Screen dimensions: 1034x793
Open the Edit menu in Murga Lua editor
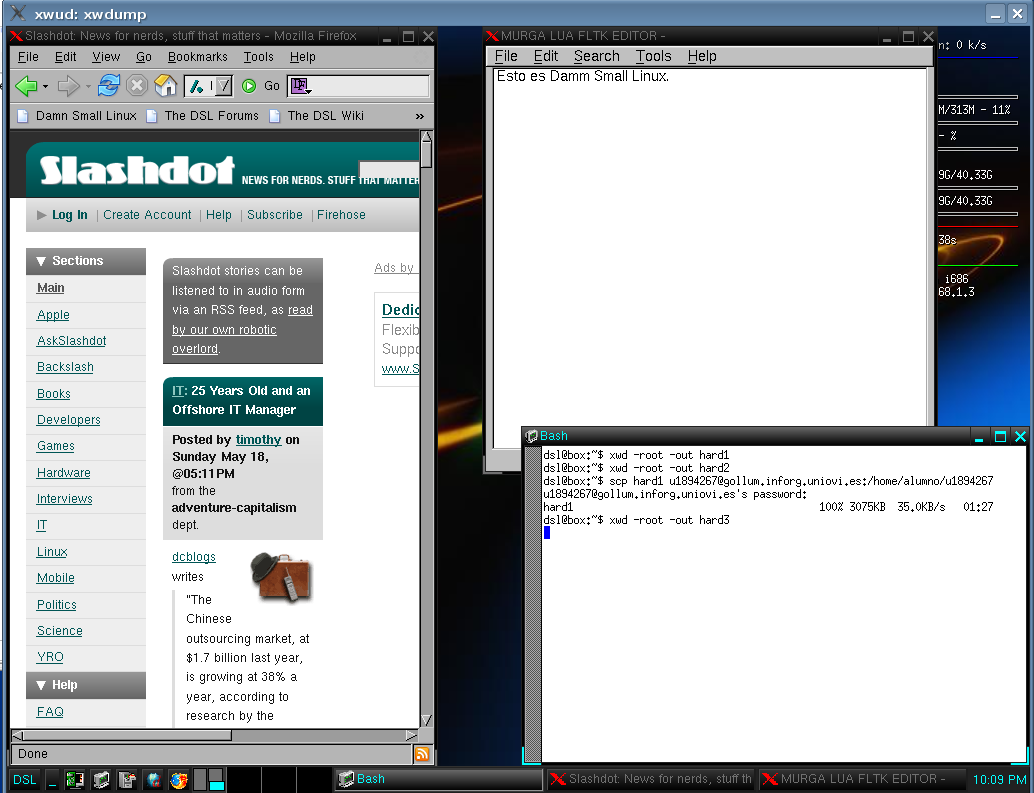pos(546,57)
